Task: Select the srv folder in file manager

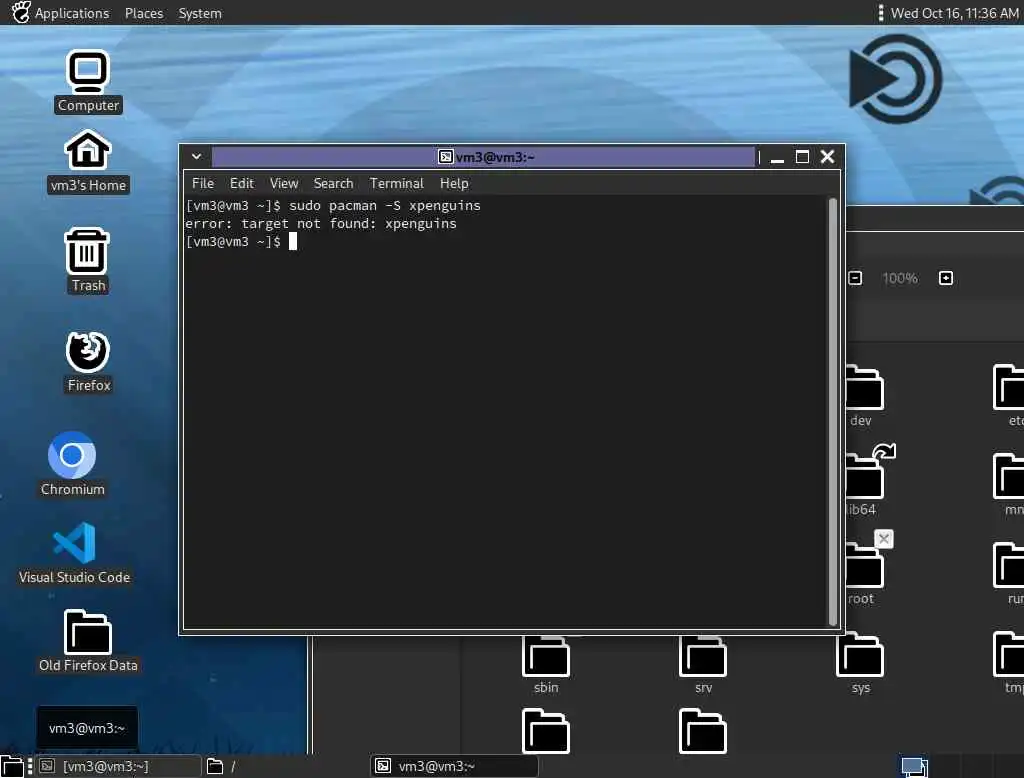Action: (703, 664)
